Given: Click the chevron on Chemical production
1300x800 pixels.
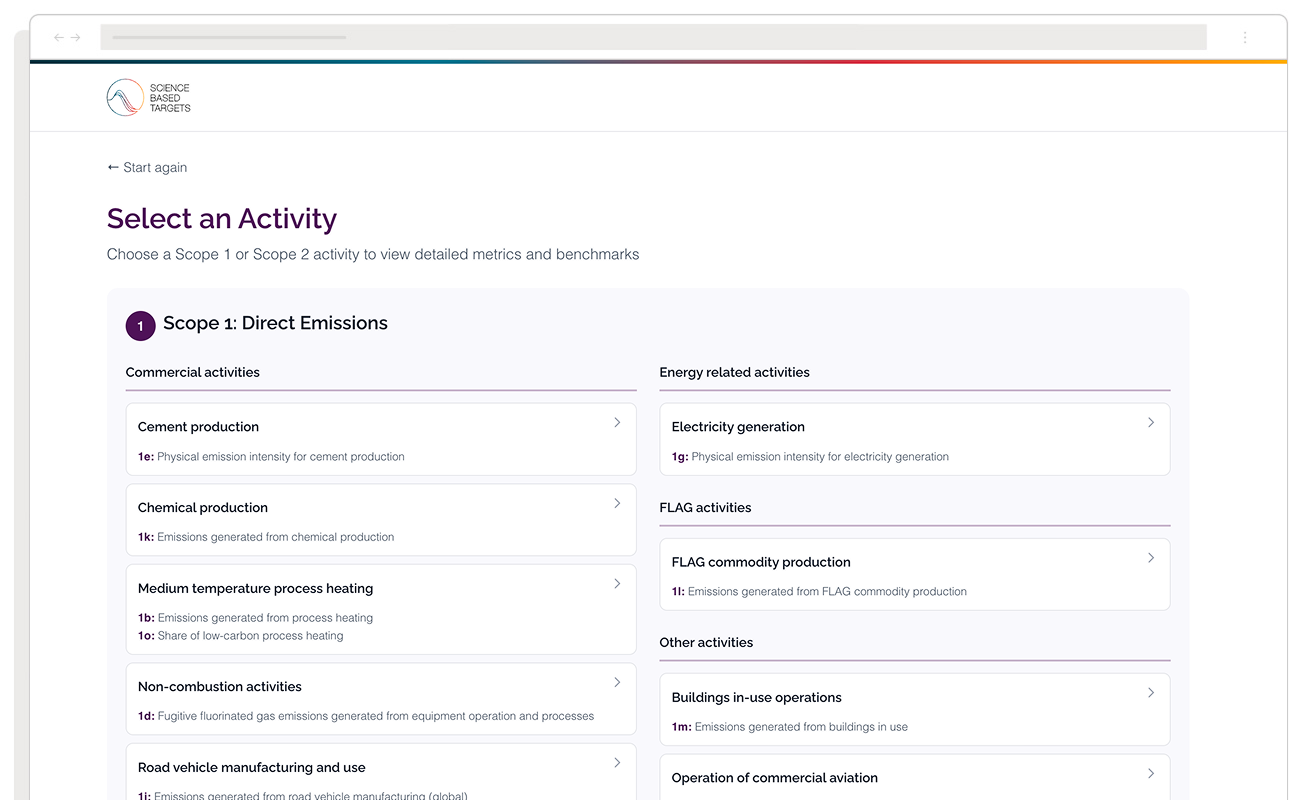Looking at the screenshot, I should pos(617,503).
